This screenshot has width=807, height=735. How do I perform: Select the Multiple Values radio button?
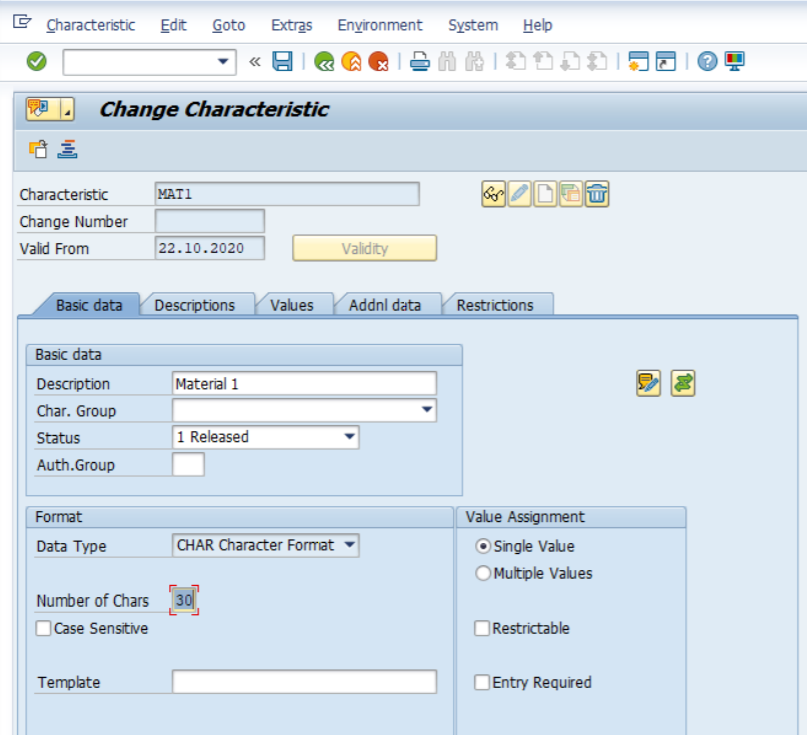[x=483, y=573]
